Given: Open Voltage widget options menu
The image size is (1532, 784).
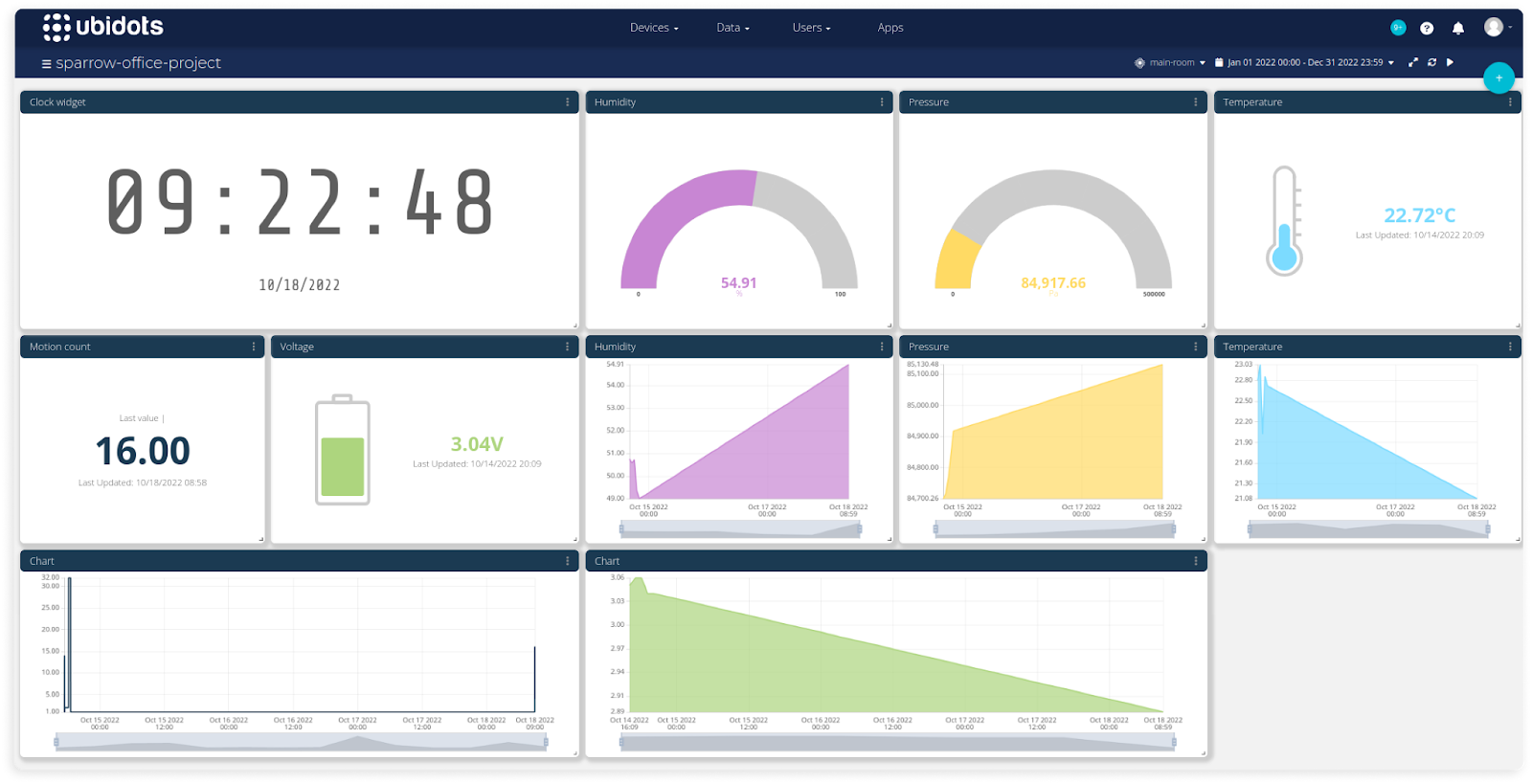Looking at the screenshot, I should pyautogui.click(x=567, y=347).
